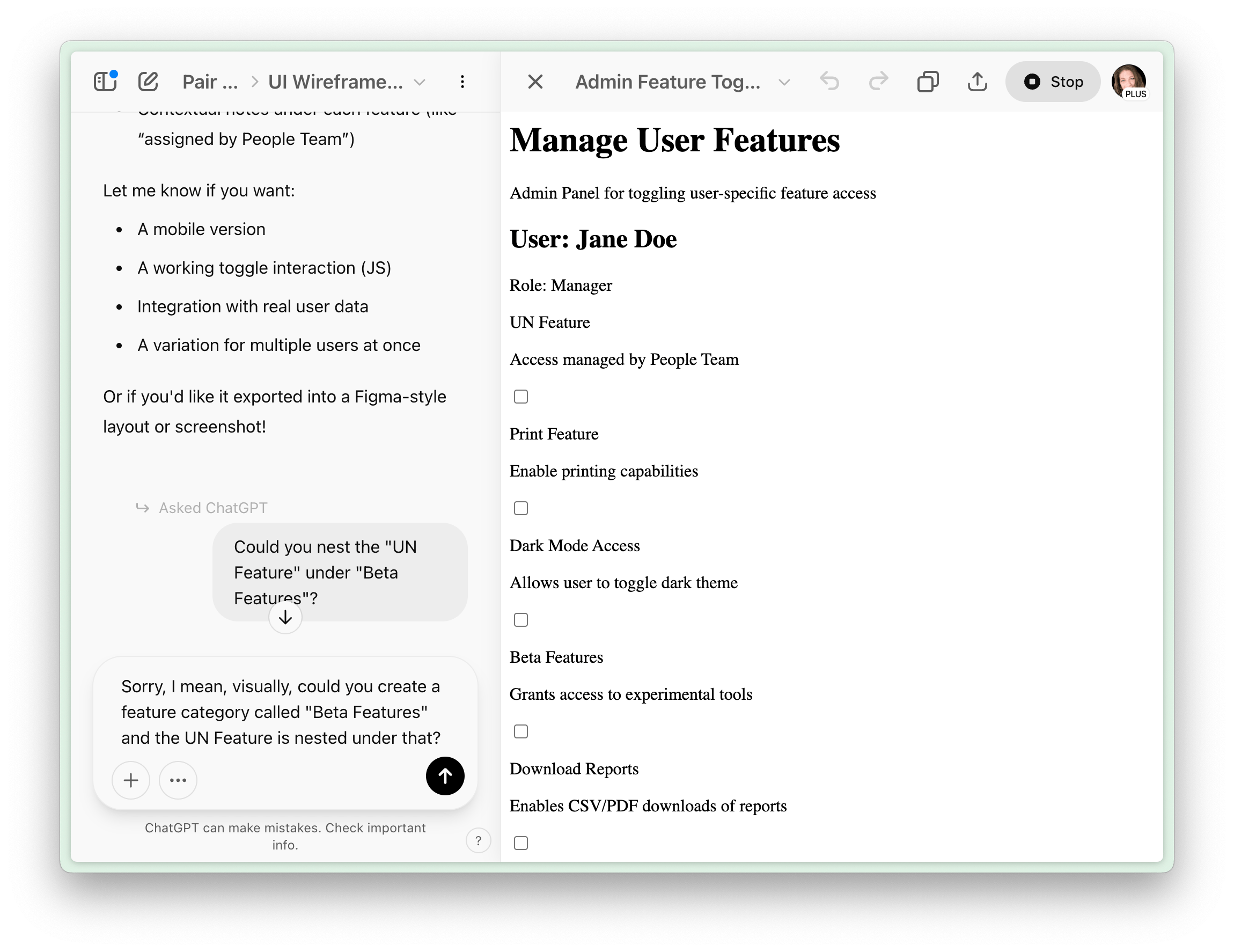1234x952 pixels.
Task: Click 'Enable printing capabilities' text
Action: tap(604, 471)
